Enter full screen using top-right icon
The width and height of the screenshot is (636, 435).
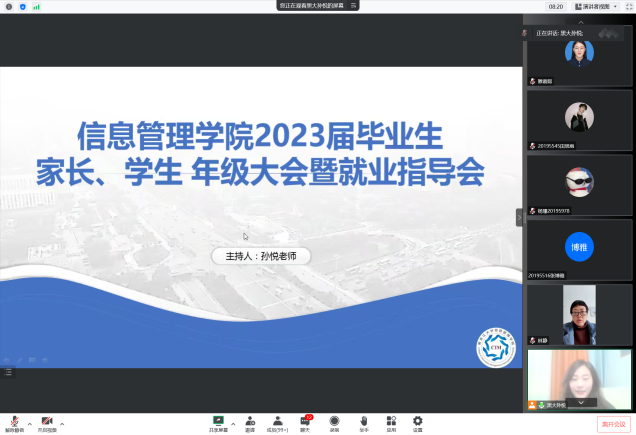pyautogui.click(x=627, y=6)
